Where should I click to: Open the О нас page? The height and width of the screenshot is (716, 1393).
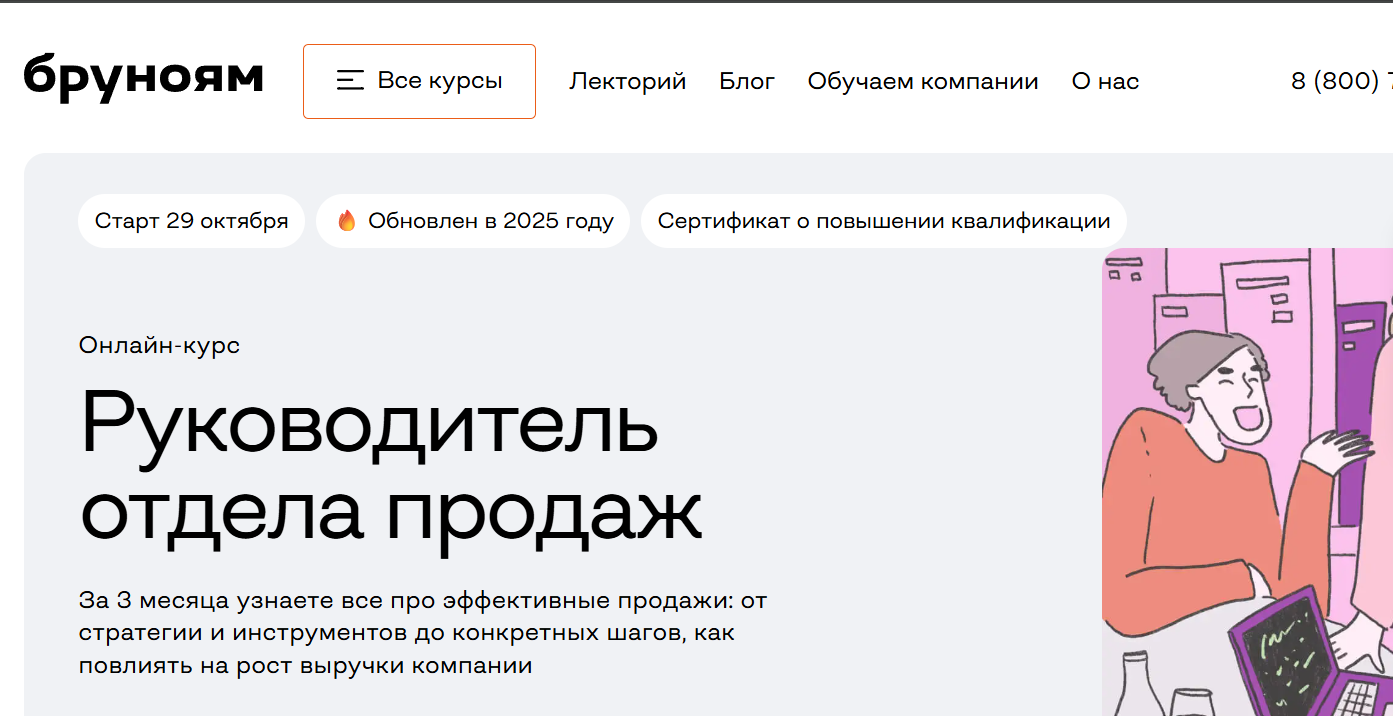tap(1105, 81)
